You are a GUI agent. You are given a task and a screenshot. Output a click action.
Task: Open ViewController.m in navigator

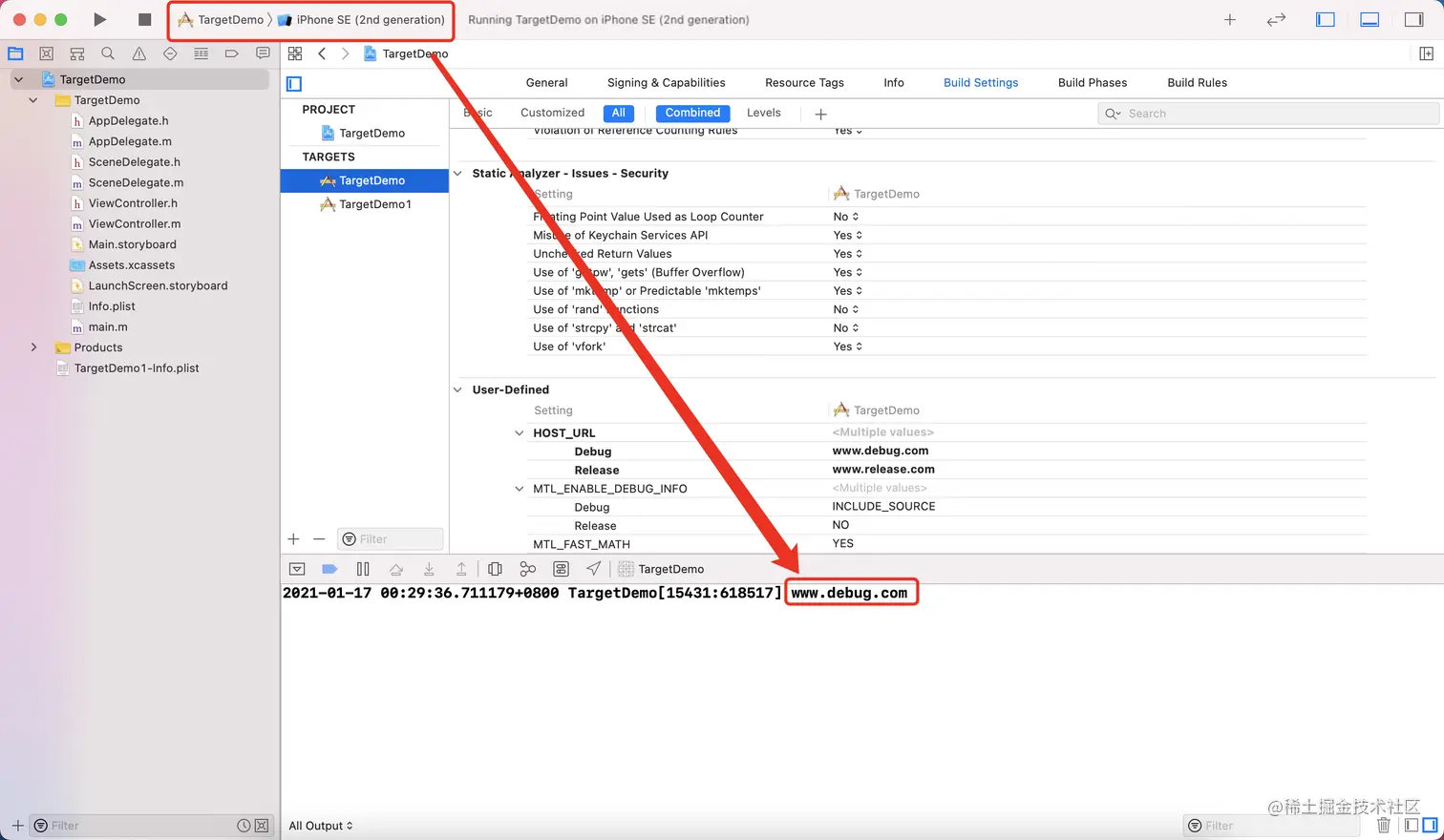(x=134, y=224)
